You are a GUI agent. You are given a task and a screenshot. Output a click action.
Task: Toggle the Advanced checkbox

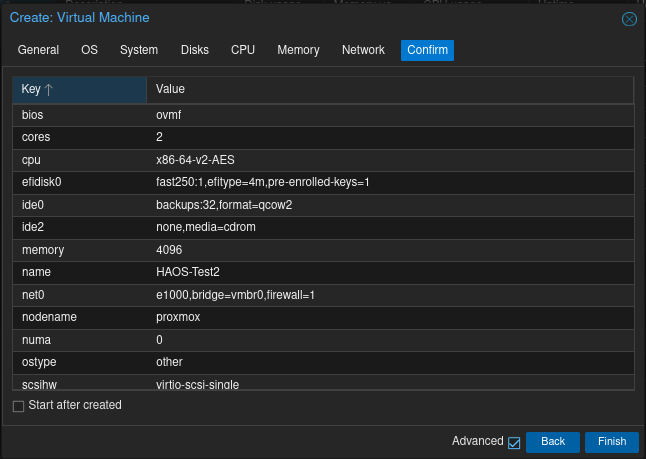(514, 443)
